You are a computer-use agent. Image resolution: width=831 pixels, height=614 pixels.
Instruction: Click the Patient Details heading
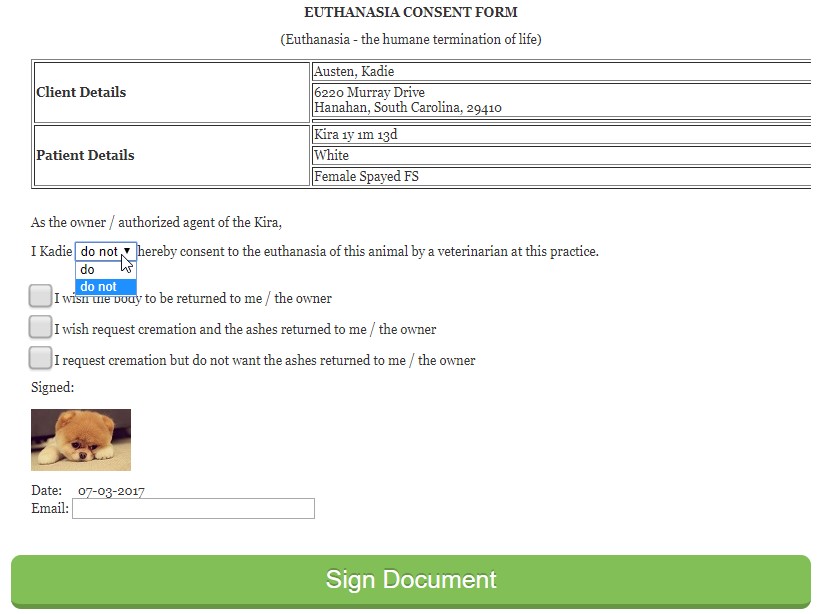[x=85, y=155]
